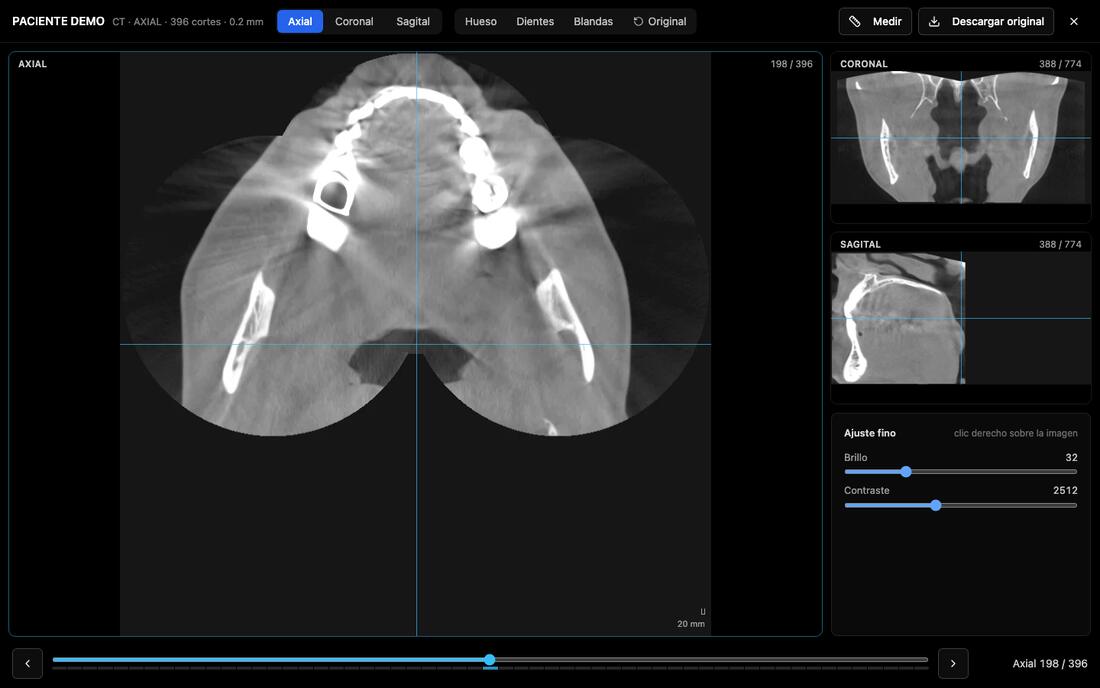Switch to the Sagital view tab
The width and height of the screenshot is (1100, 688).
coord(412,22)
